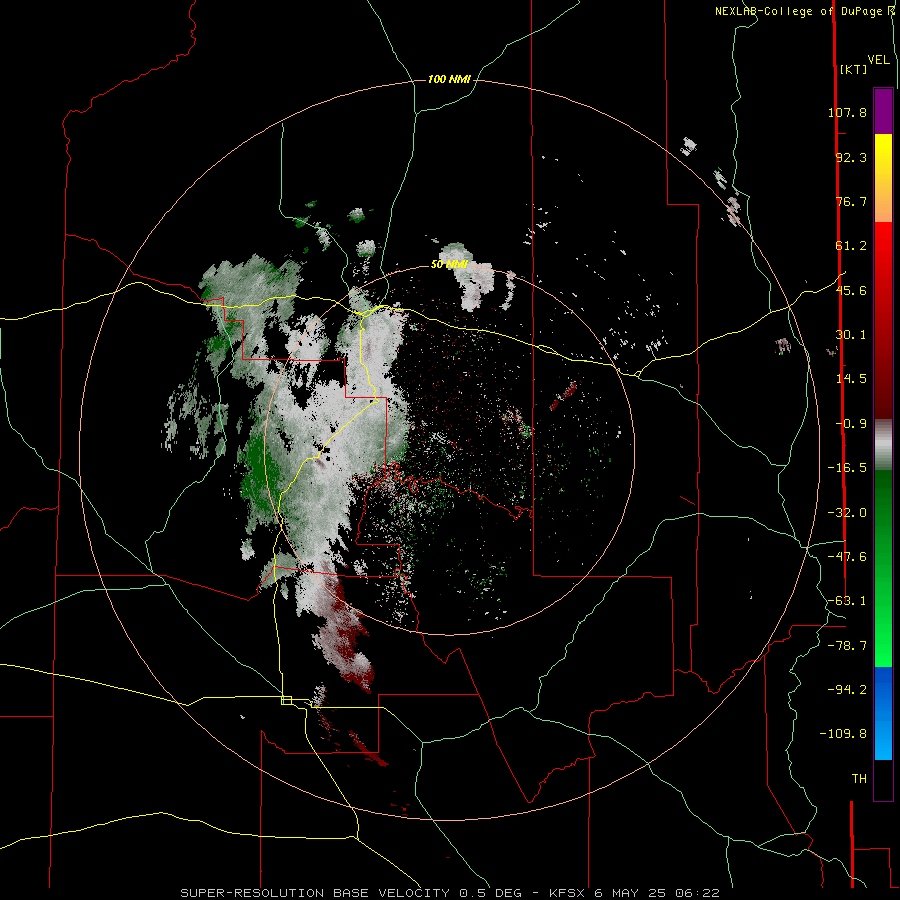Viewport: 900px width, 900px height.
Task: Click the KFSX 6 MAY 25 06:22 timestamp
Action: point(635,893)
